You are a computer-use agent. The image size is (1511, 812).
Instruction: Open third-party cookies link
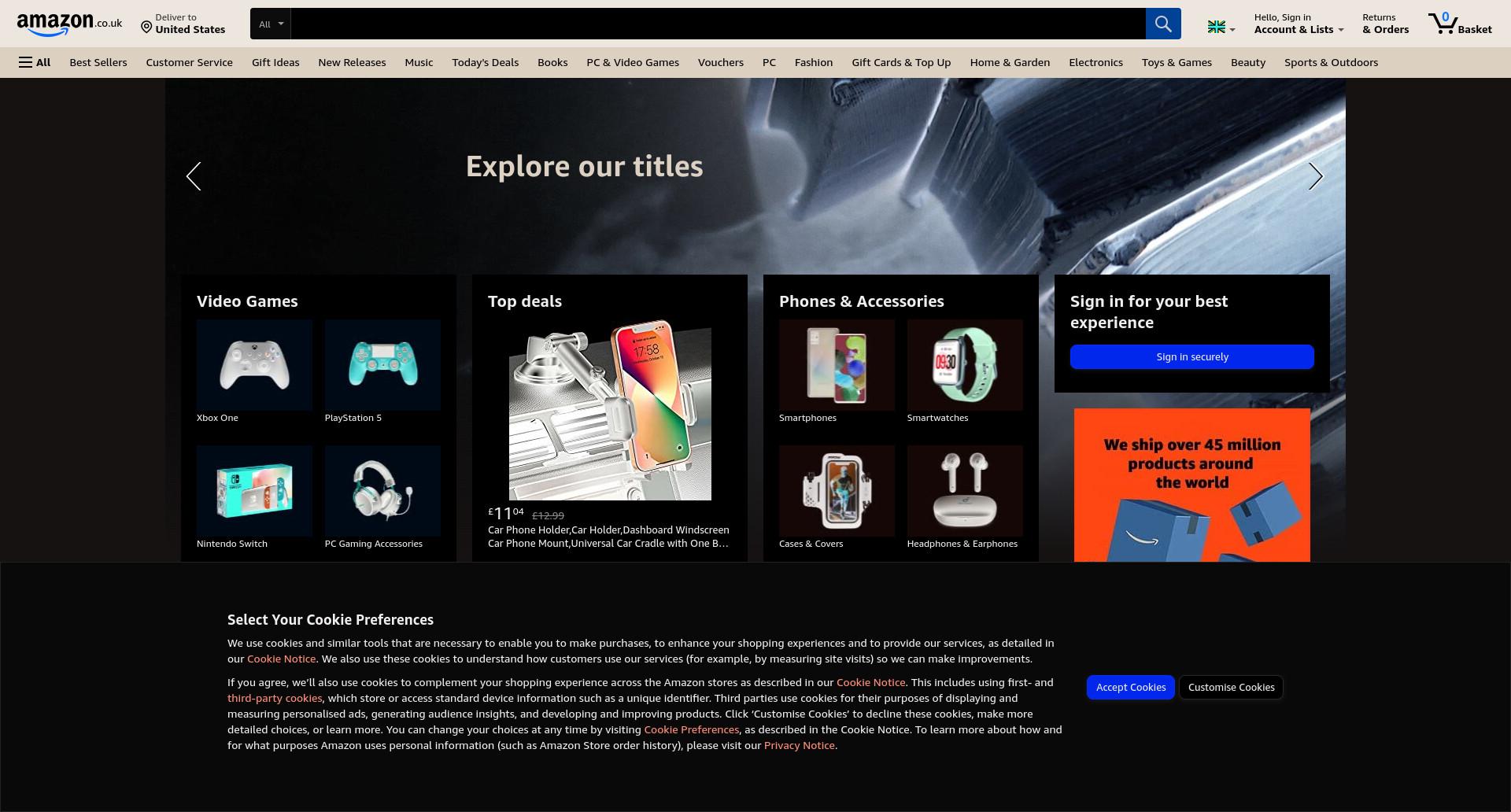click(x=275, y=698)
